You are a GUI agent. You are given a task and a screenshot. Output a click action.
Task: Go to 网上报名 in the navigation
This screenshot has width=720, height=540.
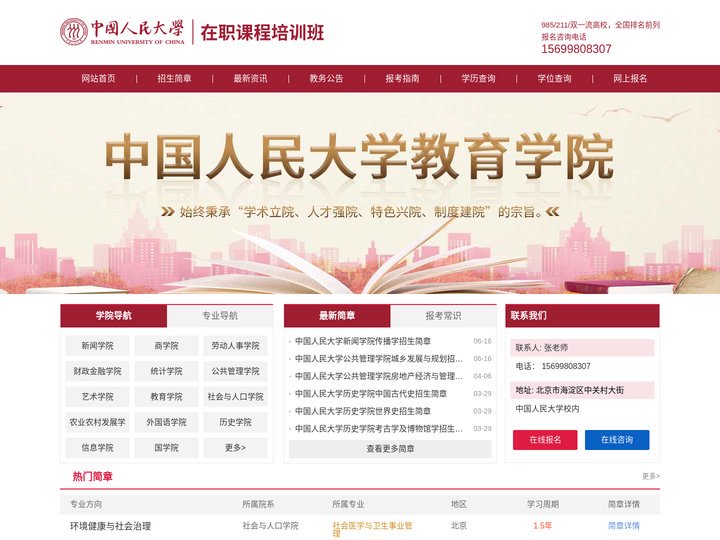(x=630, y=79)
